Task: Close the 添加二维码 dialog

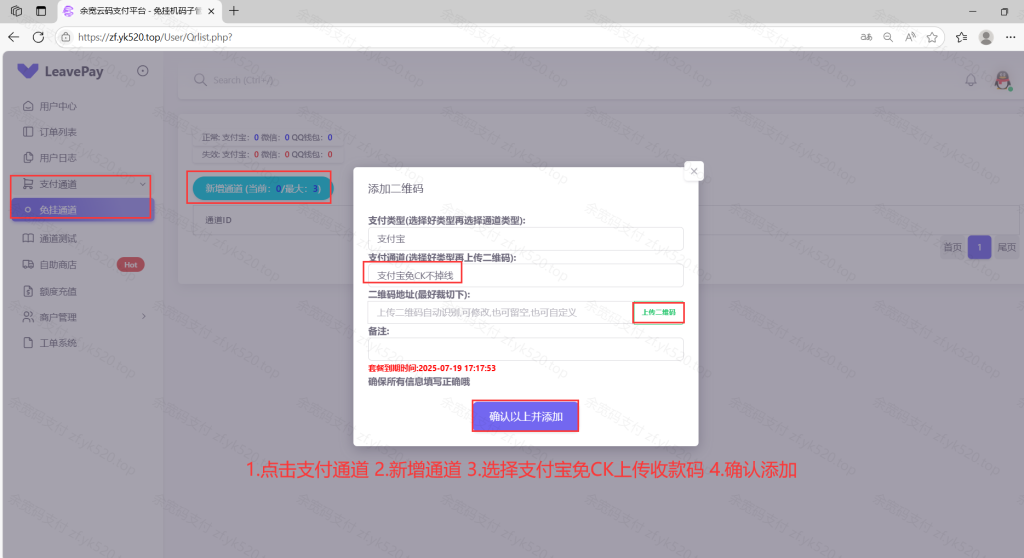Action: (694, 171)
